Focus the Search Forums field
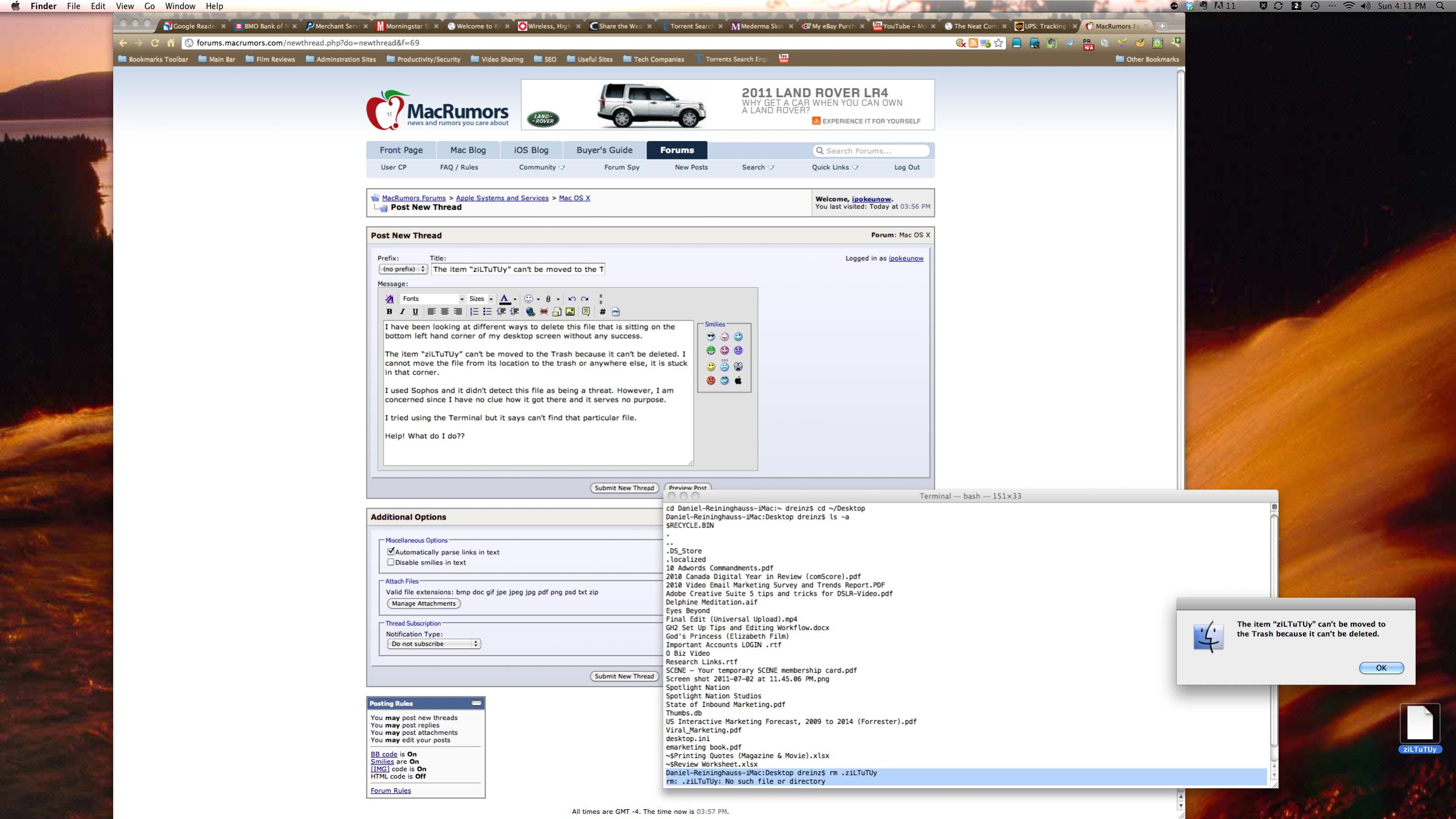1456x819 pixels. [871, 151]
